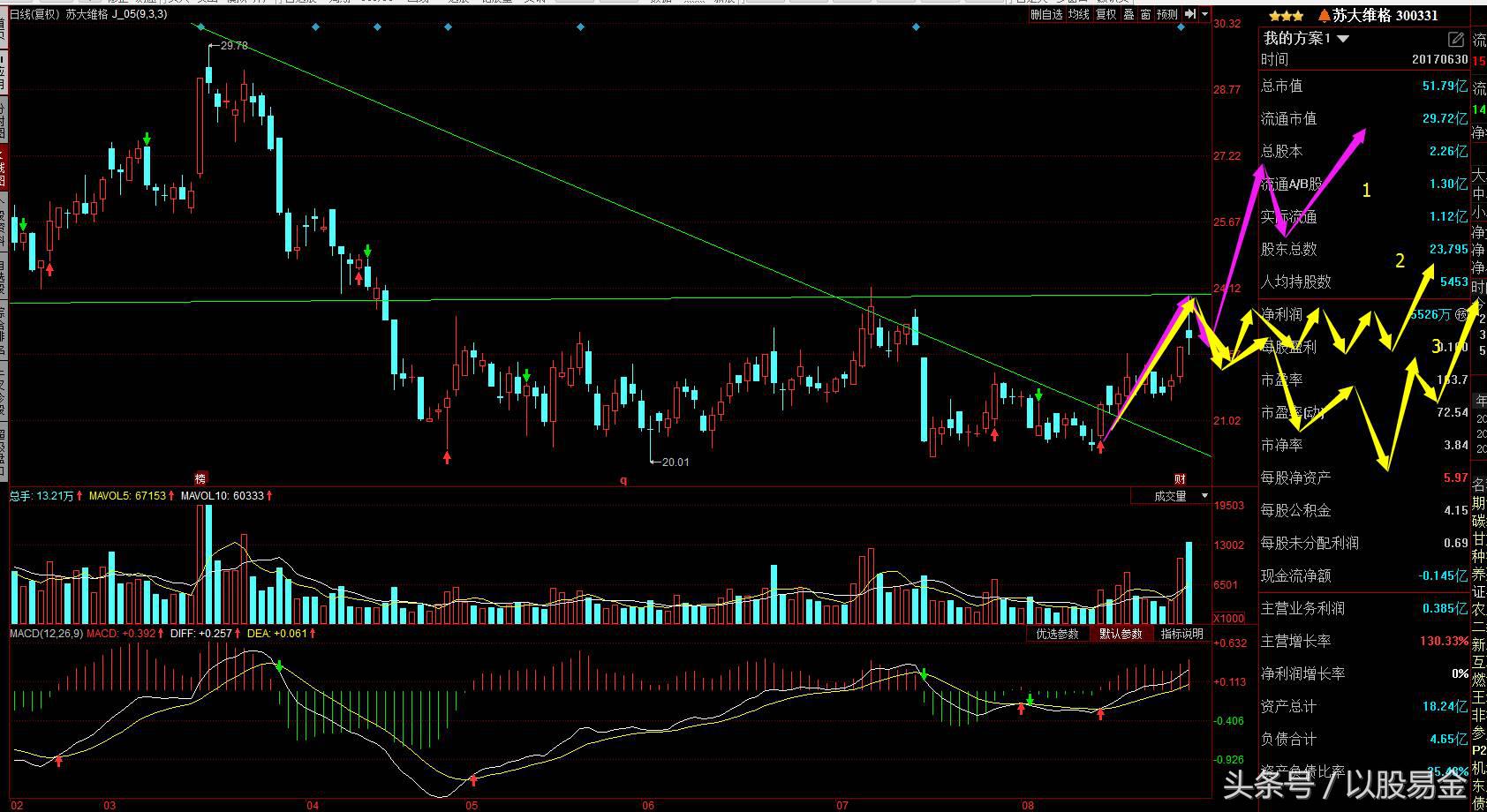The width and height of the screenshot is (1487, 812).
Task: Click the 净利润增长率 row label
Action: pos(1302,673)
